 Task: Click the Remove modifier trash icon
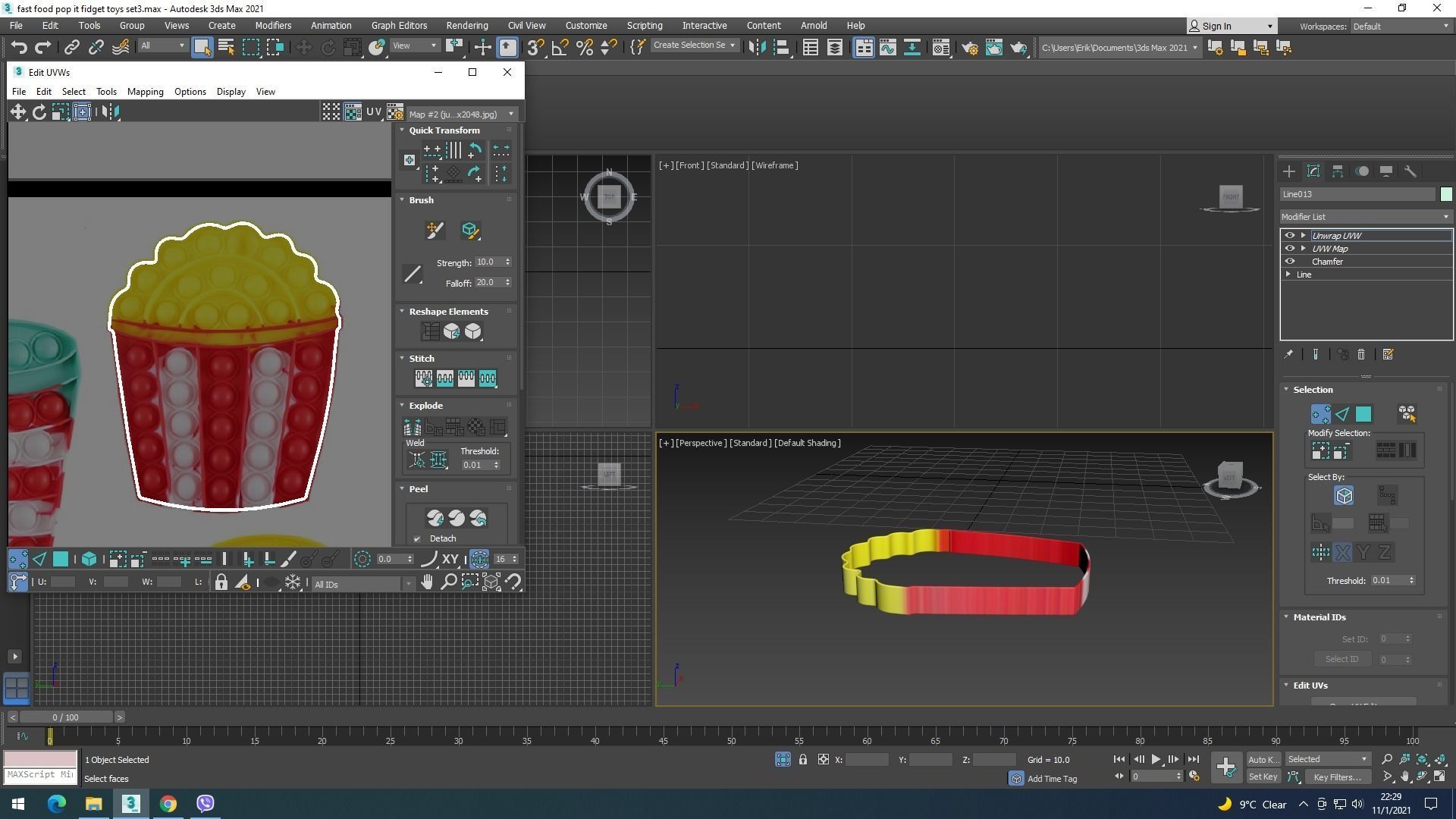pos(1361,355)
